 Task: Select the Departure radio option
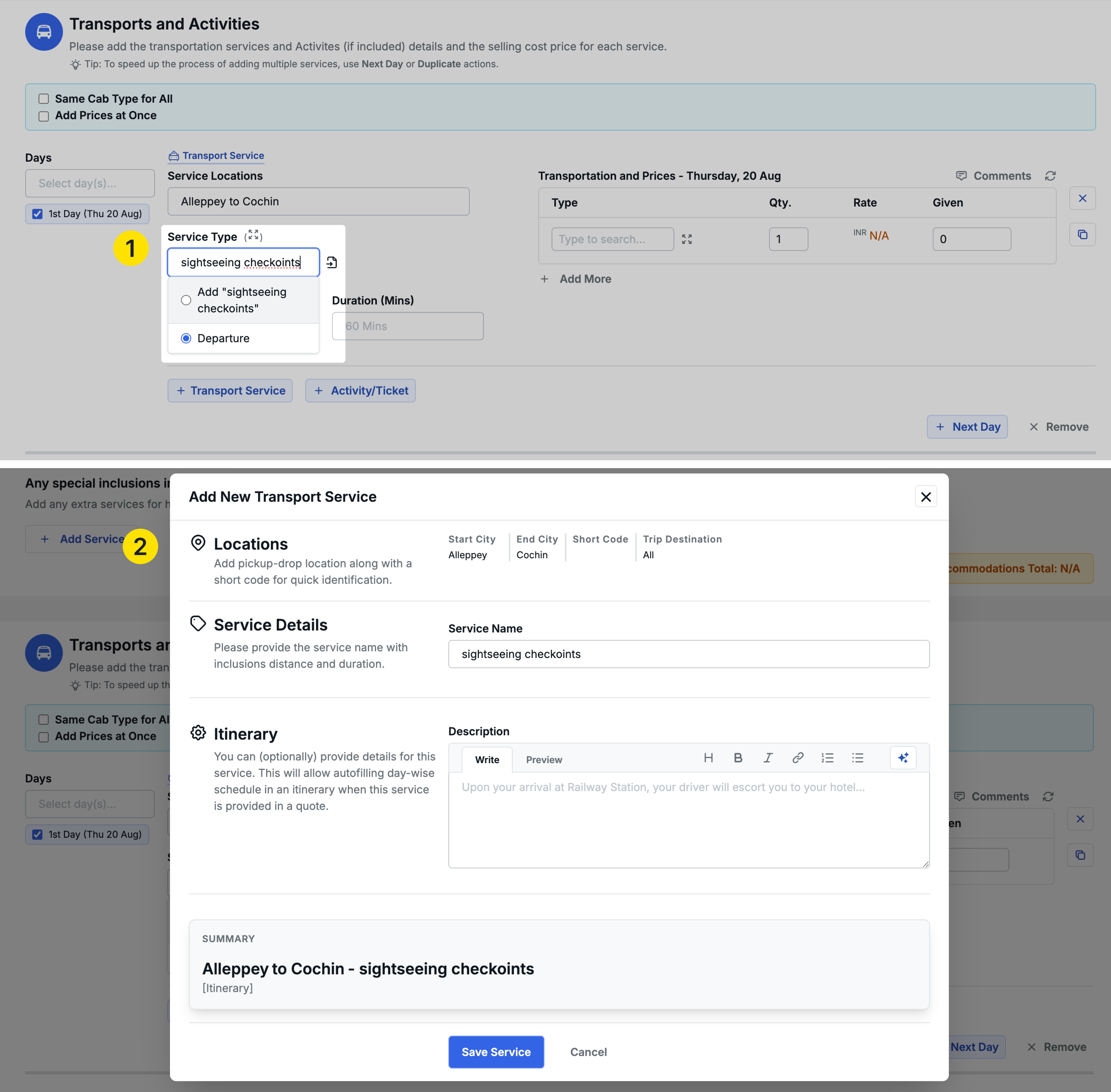[186, 338]
